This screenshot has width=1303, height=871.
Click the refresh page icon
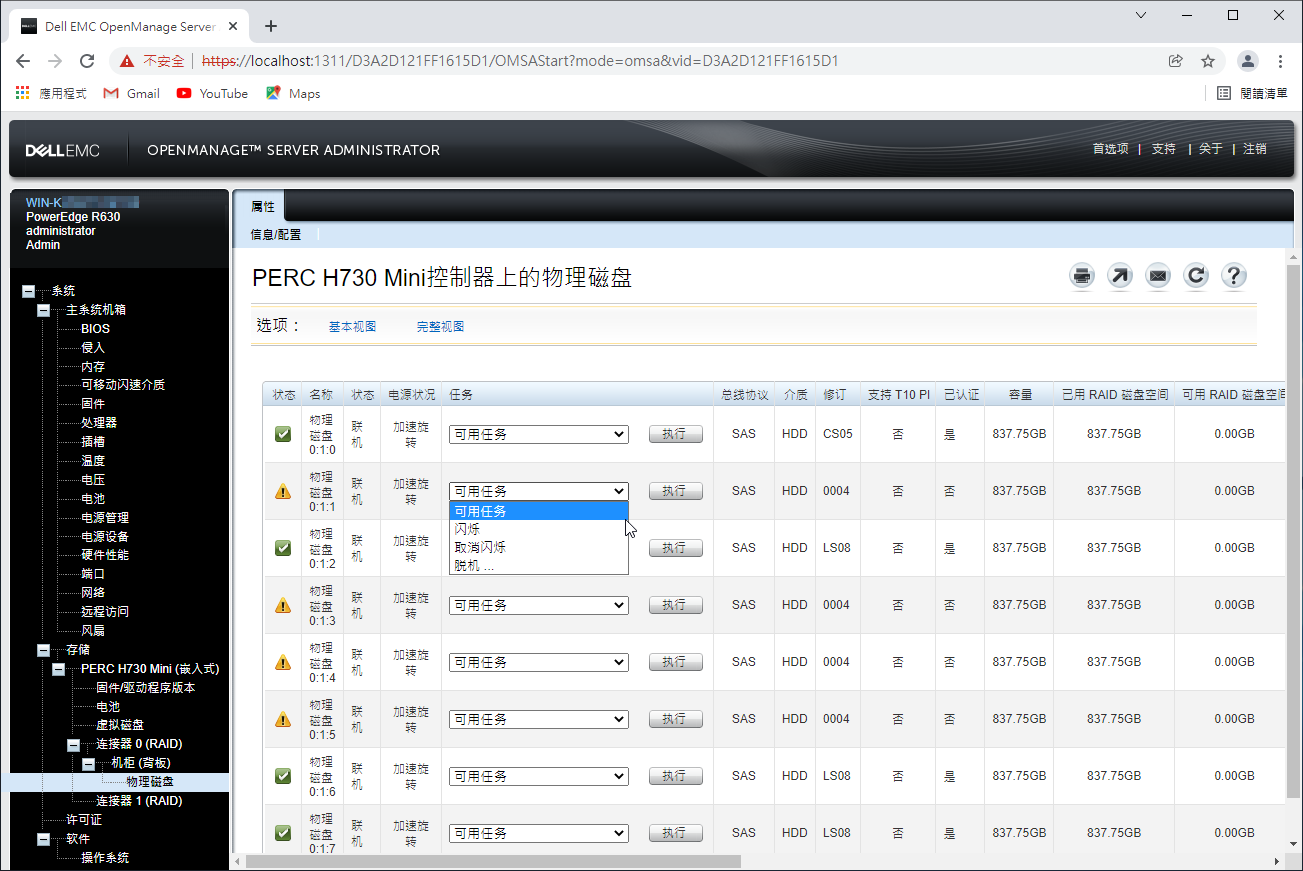tap(1196, 276)
